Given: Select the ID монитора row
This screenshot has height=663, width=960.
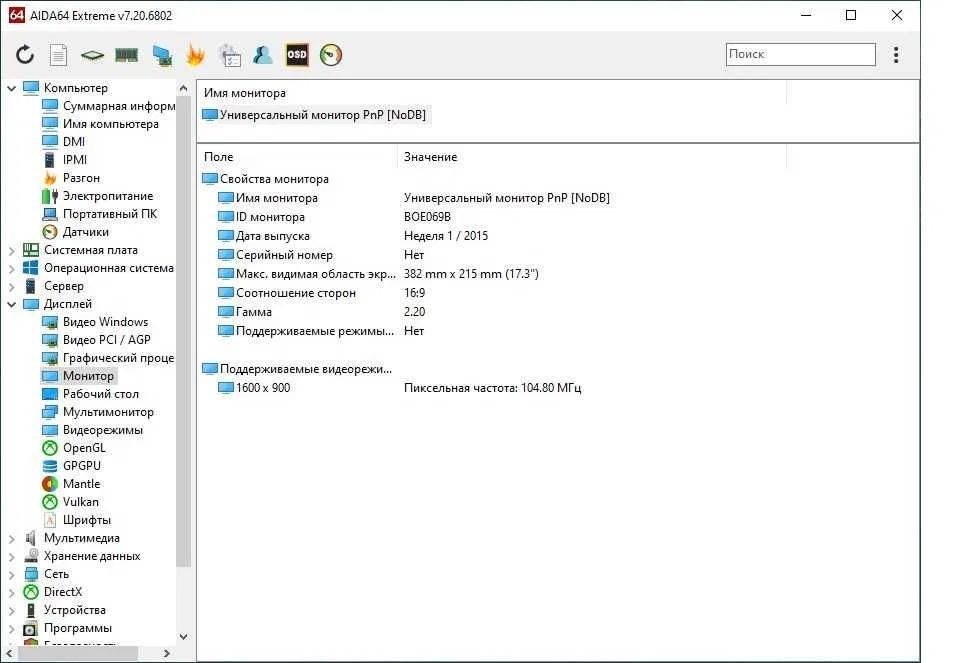Looking at the screenshot, I should [334, 217].
